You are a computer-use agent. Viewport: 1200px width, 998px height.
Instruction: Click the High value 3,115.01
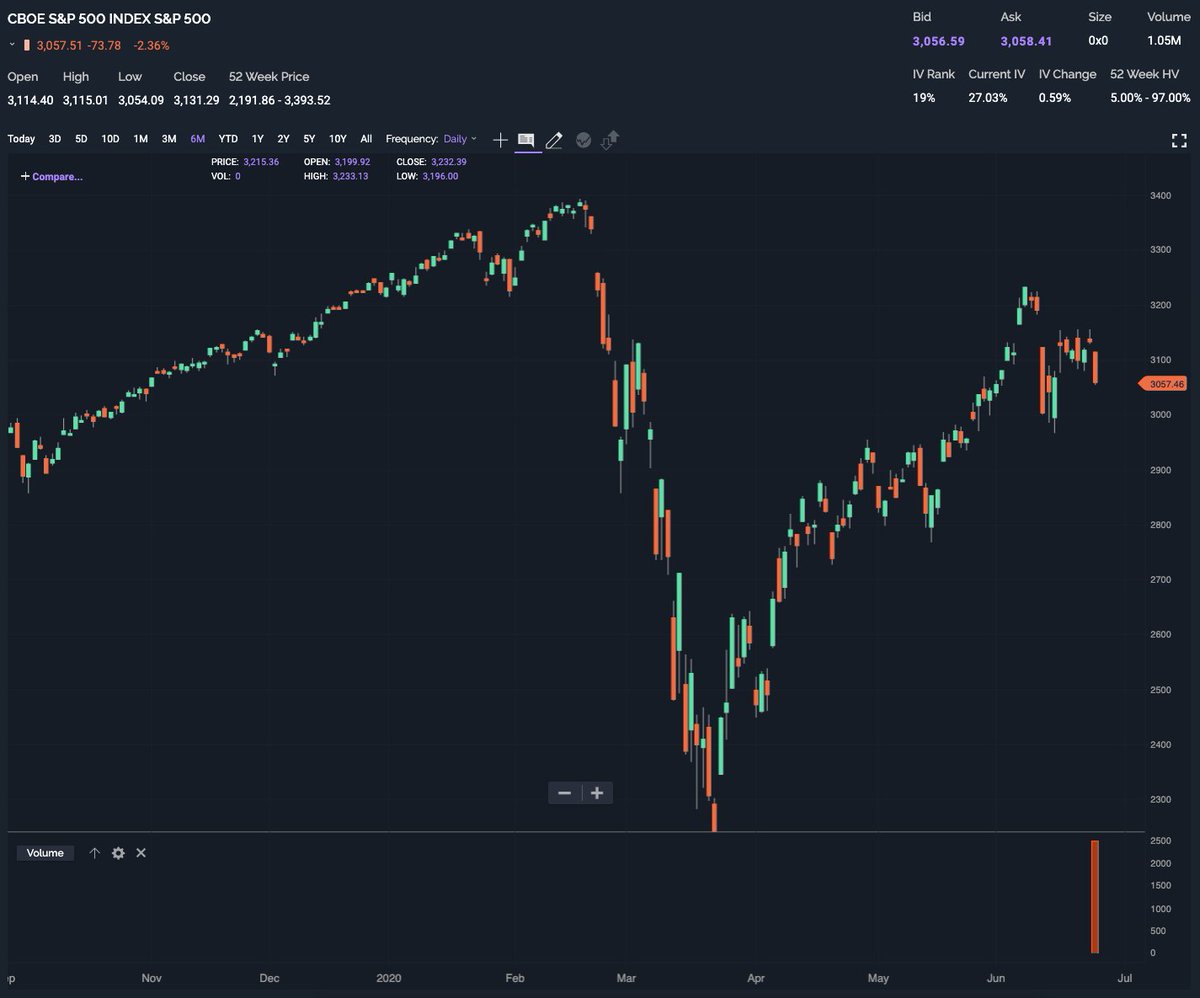coord(85,100)
